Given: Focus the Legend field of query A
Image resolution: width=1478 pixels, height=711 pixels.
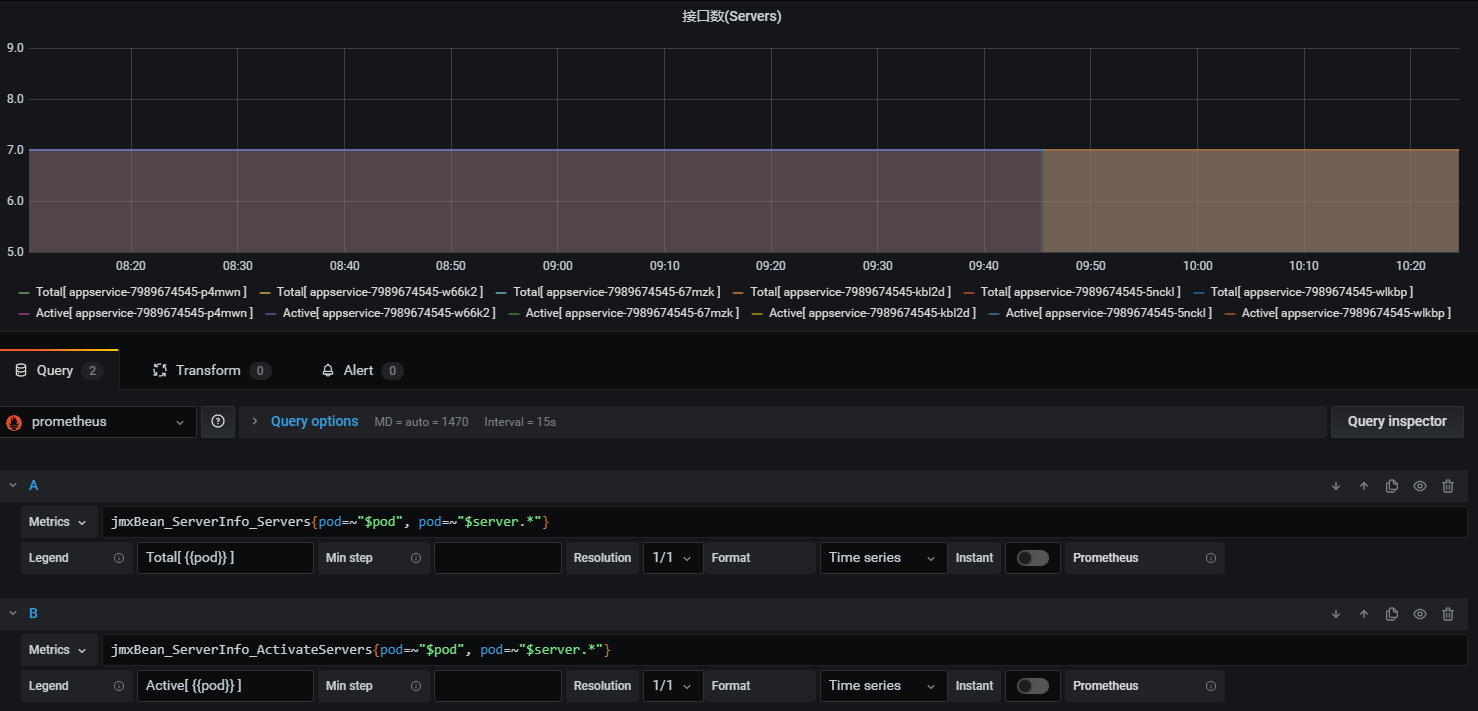Looking at the screenshot, I should tap(225, 558).
